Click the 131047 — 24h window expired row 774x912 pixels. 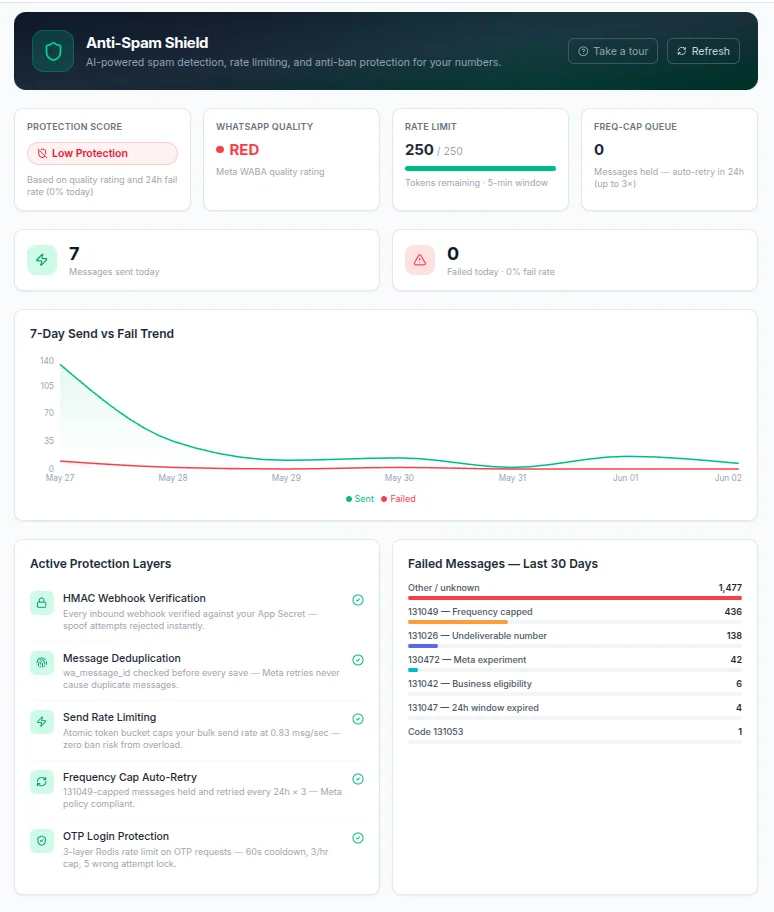[x=575, y=711]
